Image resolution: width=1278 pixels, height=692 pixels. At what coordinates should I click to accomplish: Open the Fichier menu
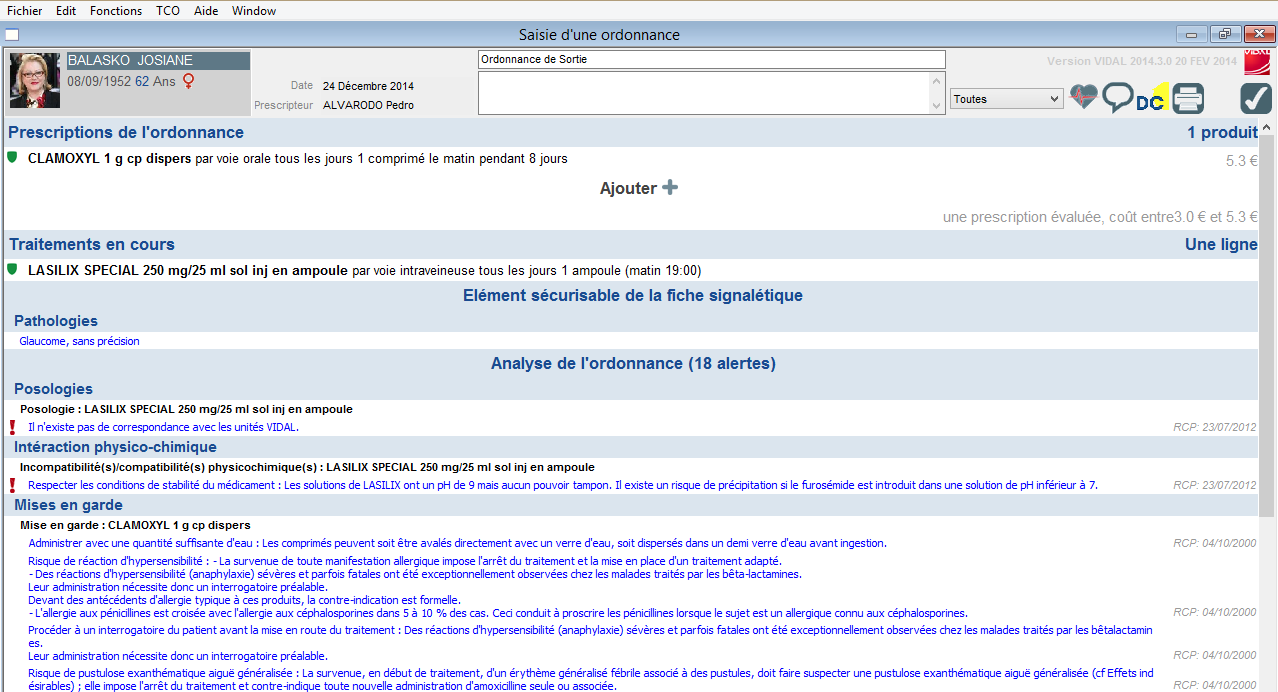click(25, 11)
